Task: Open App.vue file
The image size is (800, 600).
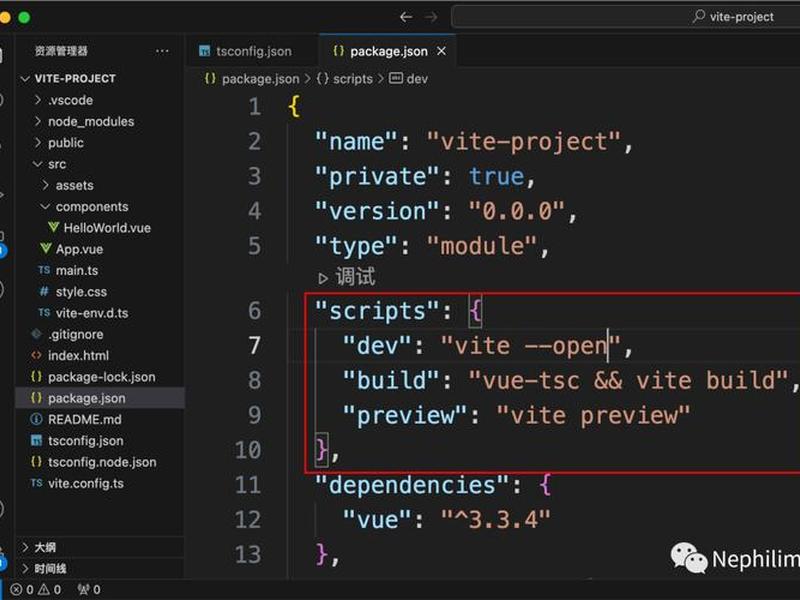Action: [99, 249]
